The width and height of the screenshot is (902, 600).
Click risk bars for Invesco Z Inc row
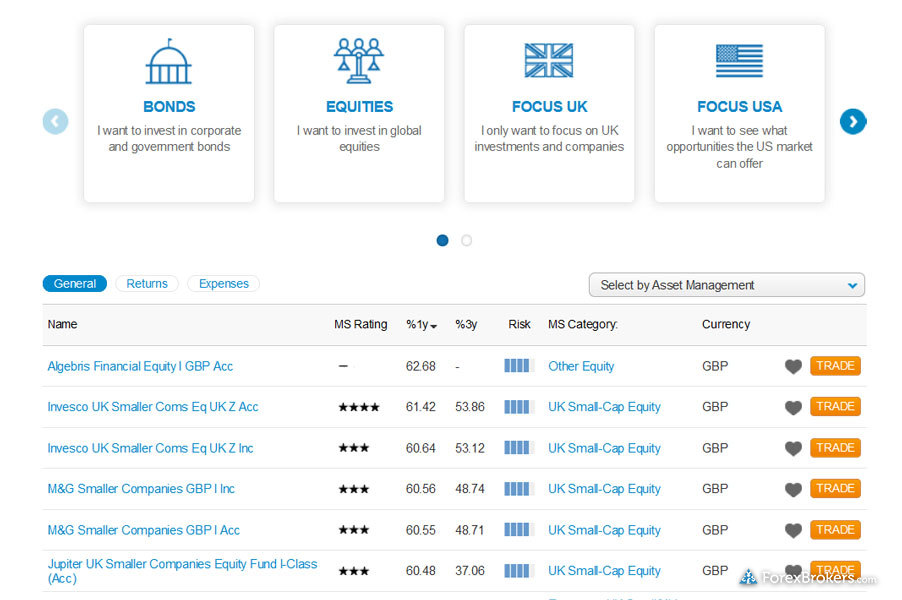click(519, 448)
